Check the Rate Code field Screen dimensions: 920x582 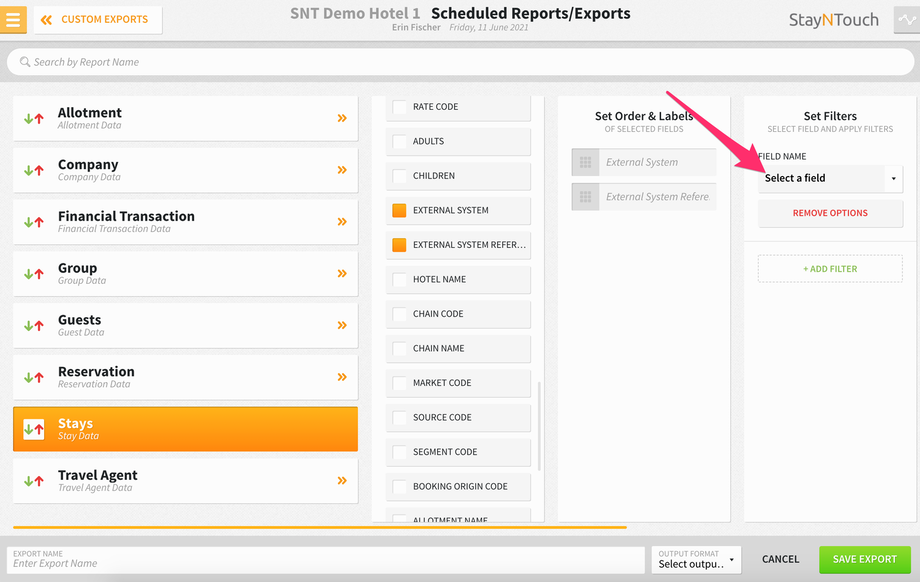(399, 107)
